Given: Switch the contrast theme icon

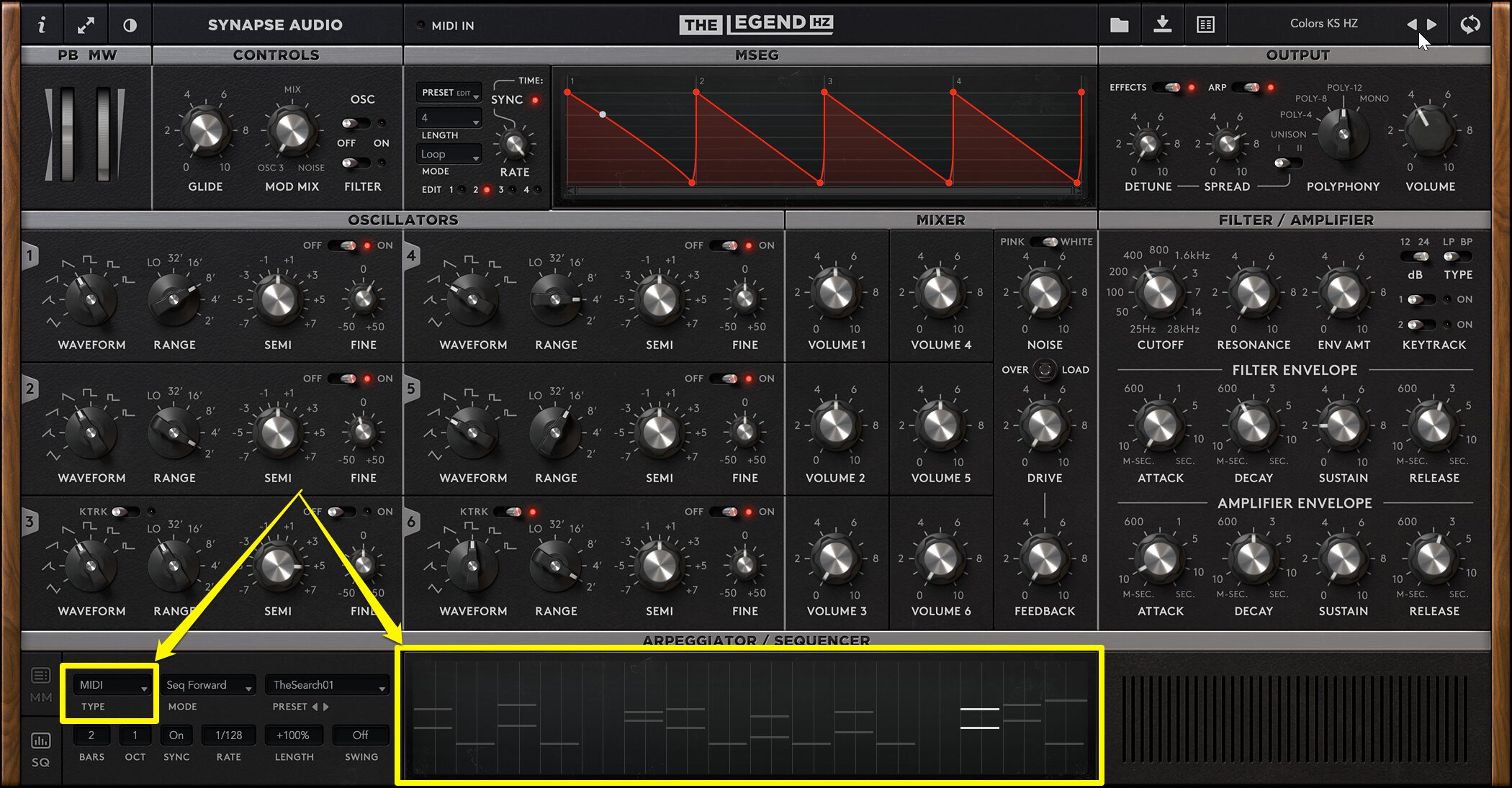Looking at the screenshot, I should click(130, 25).
